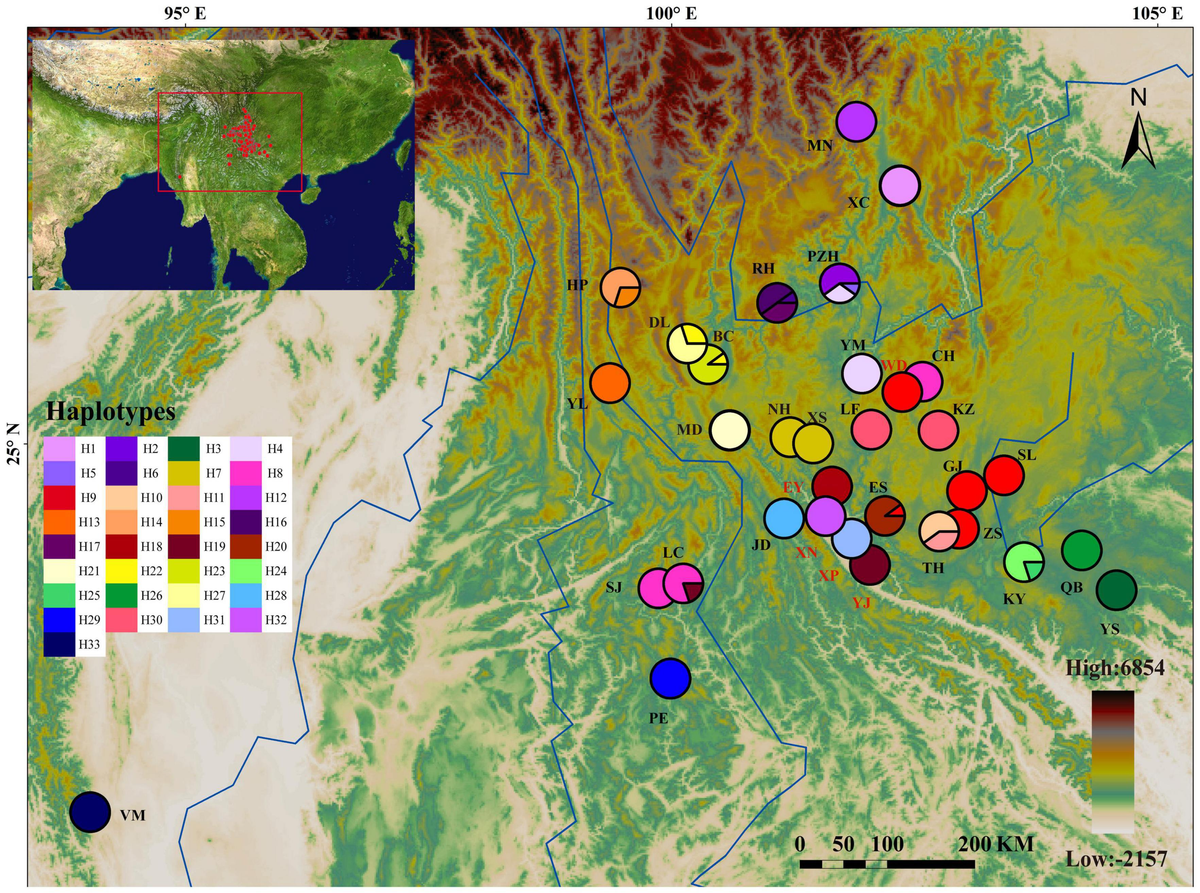The width and height of the screenshot is (1200, 893).
Task: Select the pink XC population circle
Action: coord(900,186)
